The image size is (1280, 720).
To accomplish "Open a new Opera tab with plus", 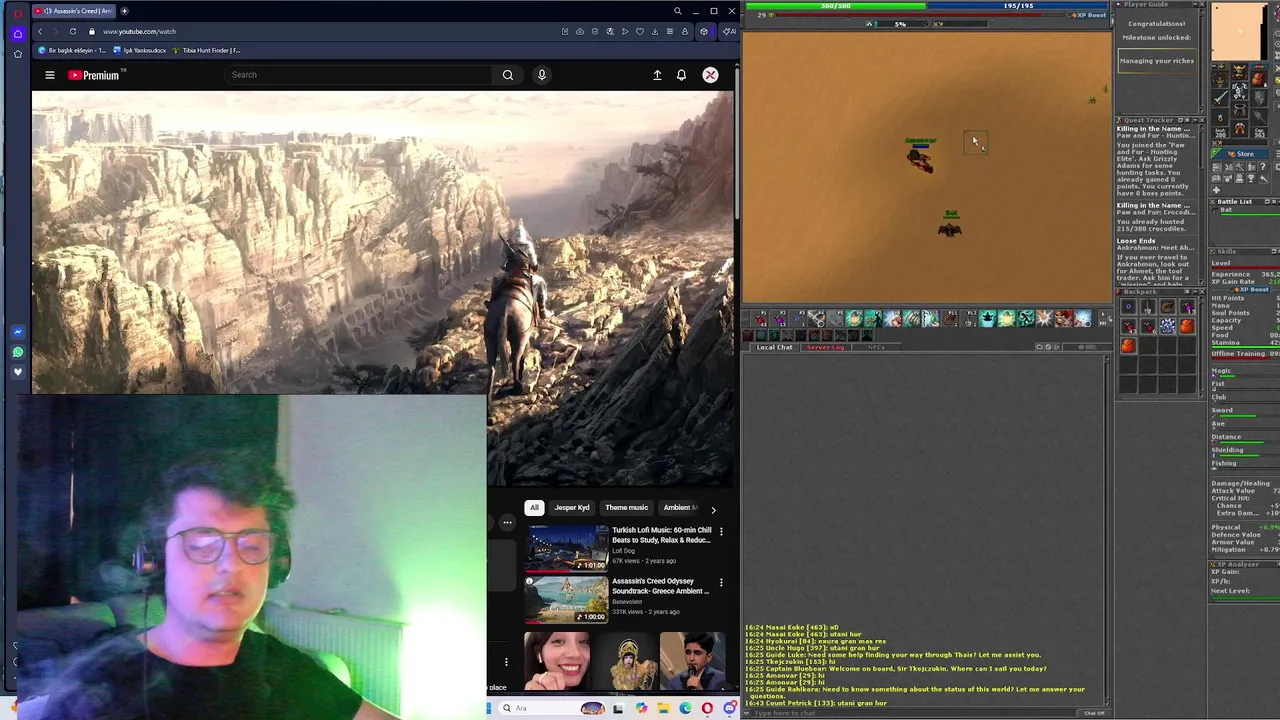I will (124, 11).
